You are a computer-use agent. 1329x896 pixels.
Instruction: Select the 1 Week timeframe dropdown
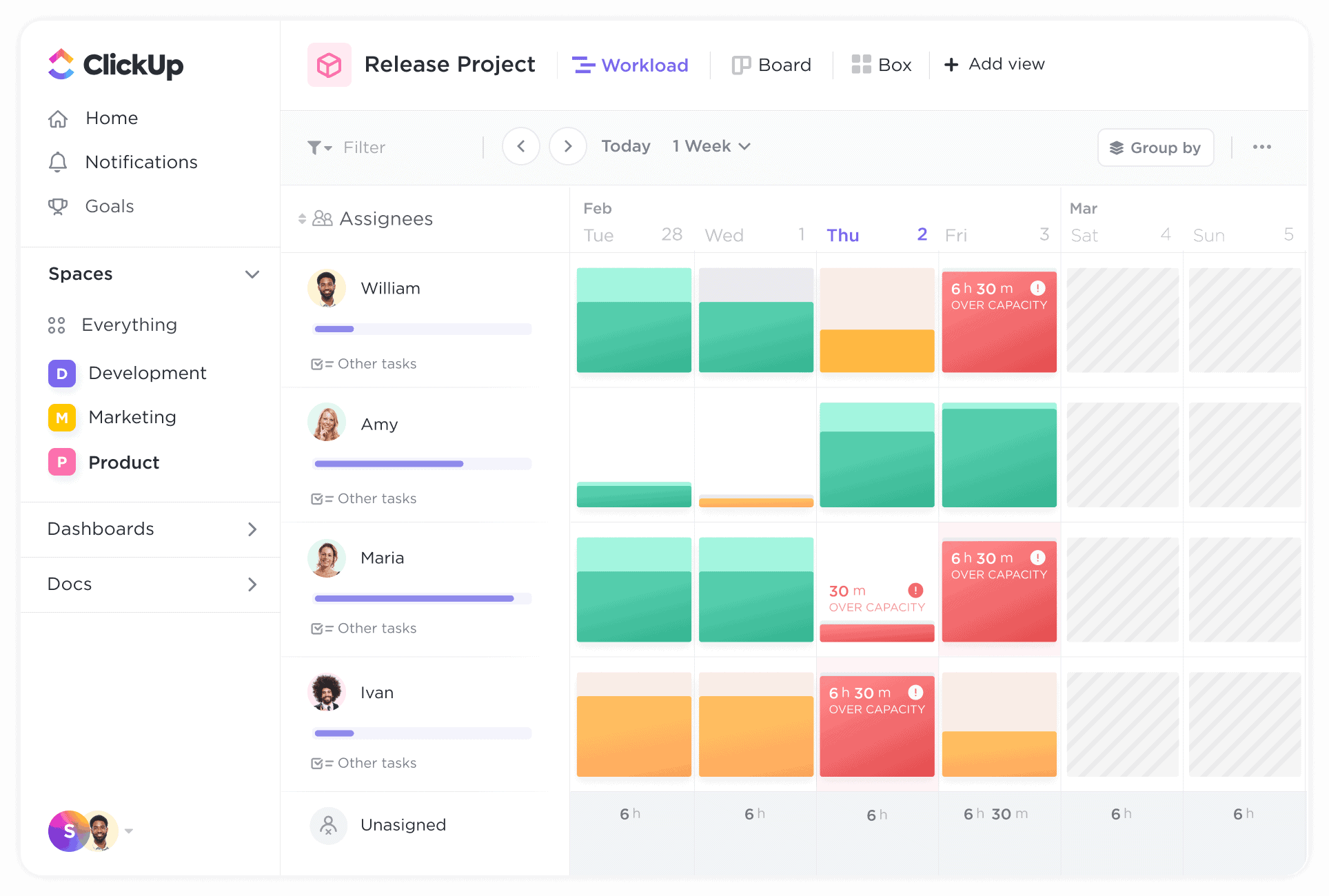click(710, 146)
